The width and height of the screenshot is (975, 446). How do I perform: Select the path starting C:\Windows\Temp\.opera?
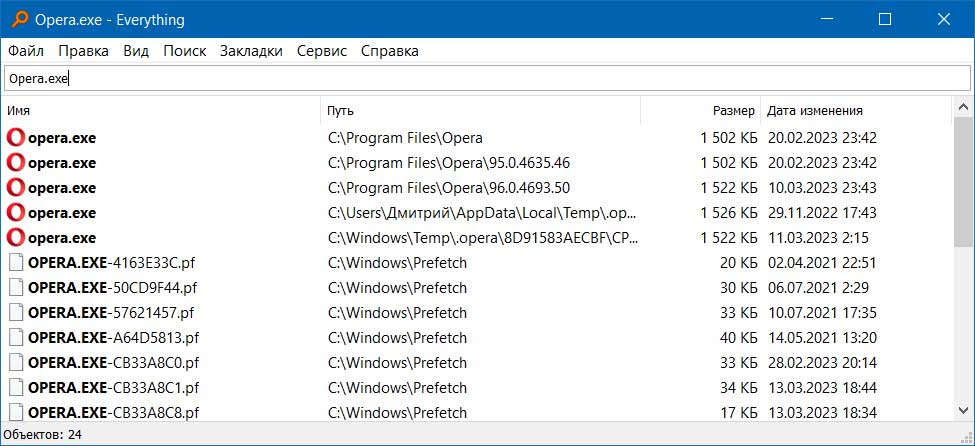pyautogui.click(x=483, y=238)
